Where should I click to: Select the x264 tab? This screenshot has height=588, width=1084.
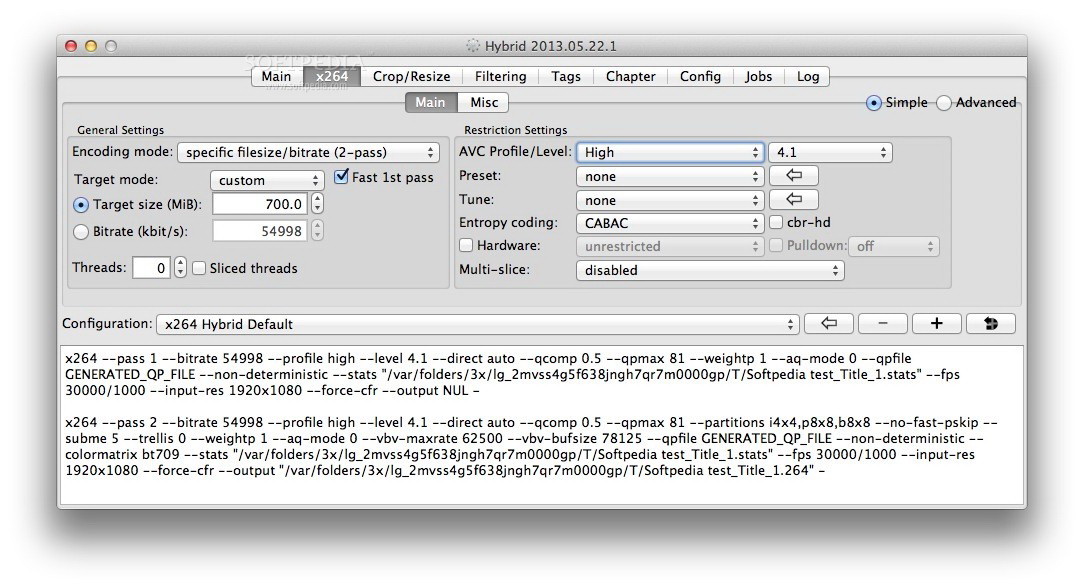tap(332, 76)
